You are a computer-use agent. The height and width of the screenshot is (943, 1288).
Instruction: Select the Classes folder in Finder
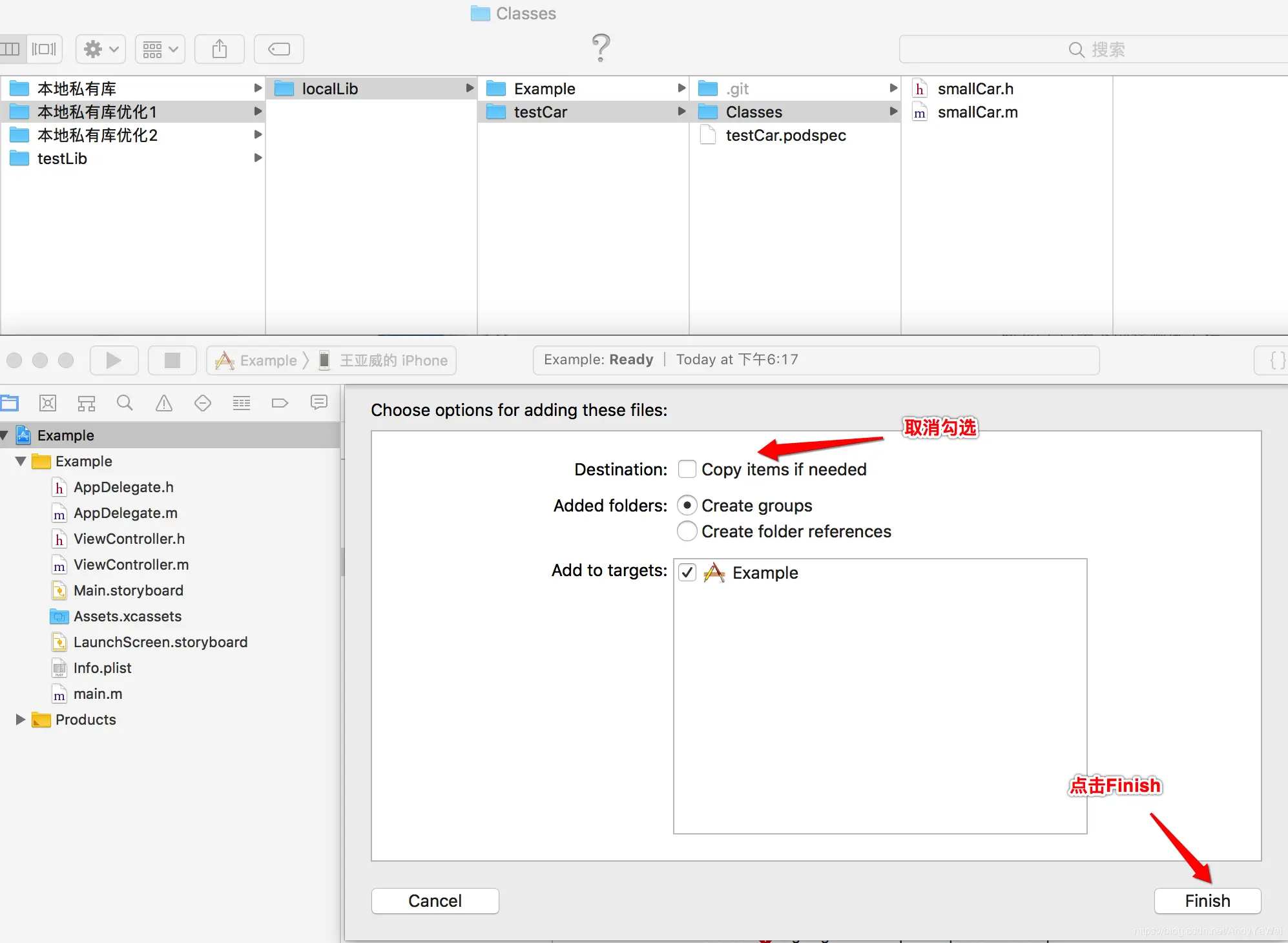tap(753, 112)
